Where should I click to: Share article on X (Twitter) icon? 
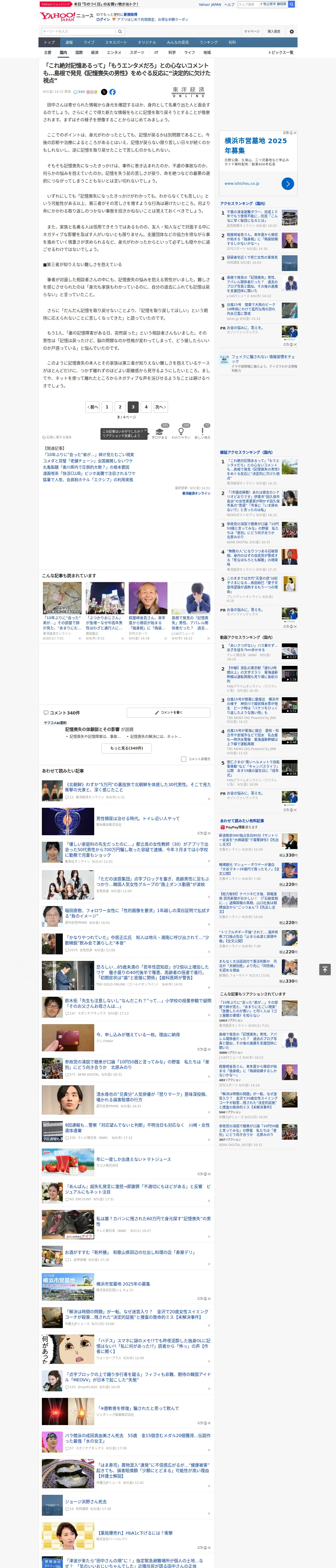(104, 92)
